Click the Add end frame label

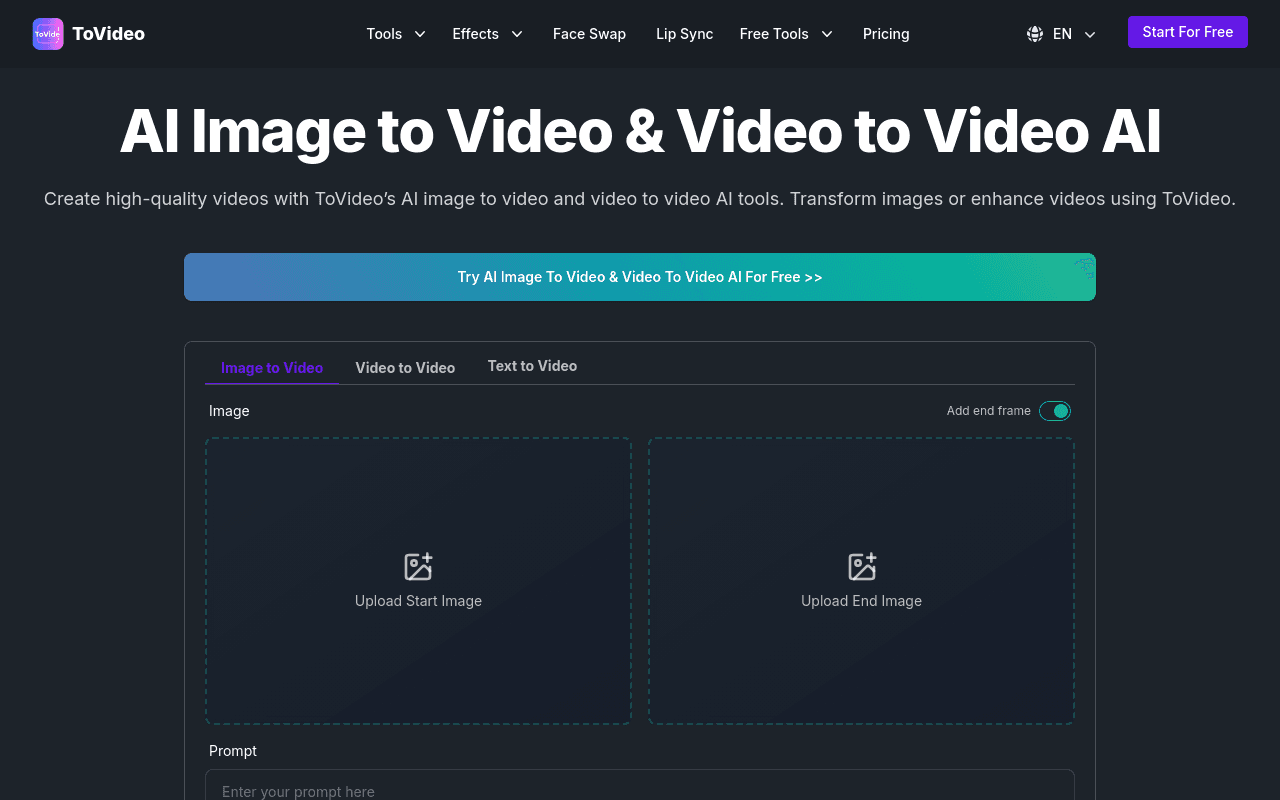point(988,411)
